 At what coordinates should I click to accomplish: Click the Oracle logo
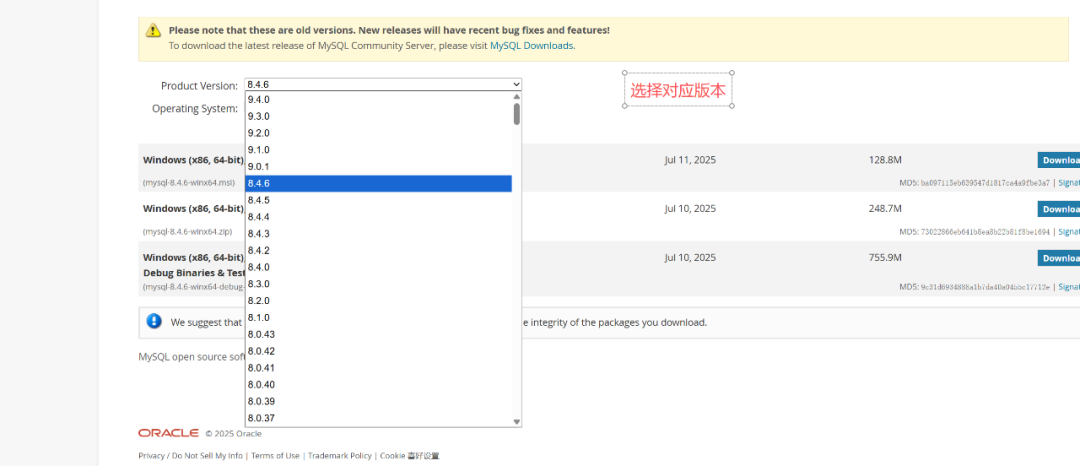click(x=169, y=433)
